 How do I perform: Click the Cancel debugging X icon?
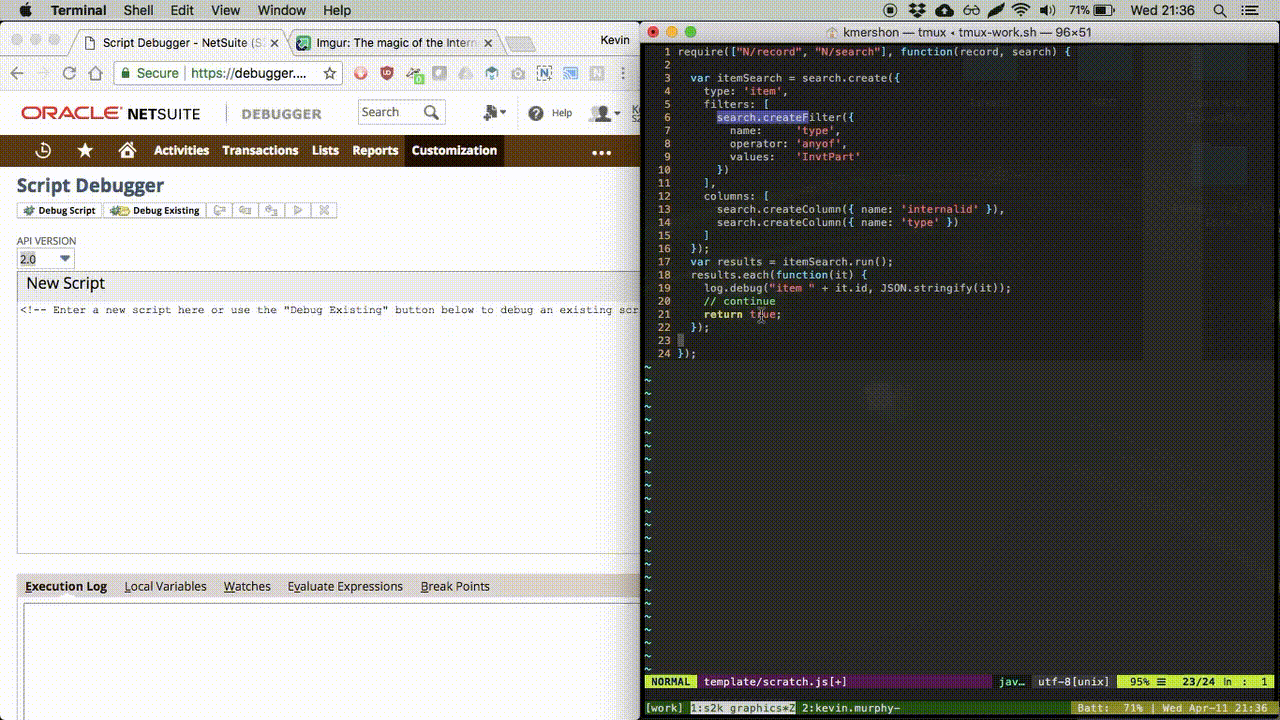[x=324, y=210]
